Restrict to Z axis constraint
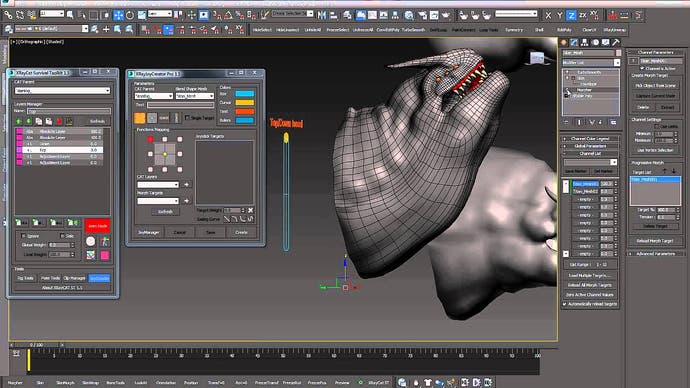Viewport: 690px width, 388px height. [571, 15]
